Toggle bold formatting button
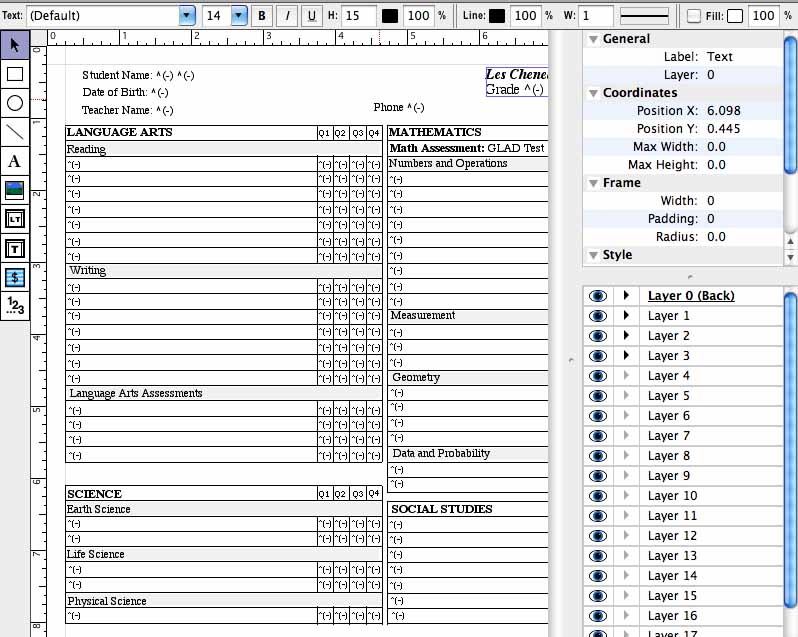The width and height of the screenshot is (798, 637). [x=262, y=16]
